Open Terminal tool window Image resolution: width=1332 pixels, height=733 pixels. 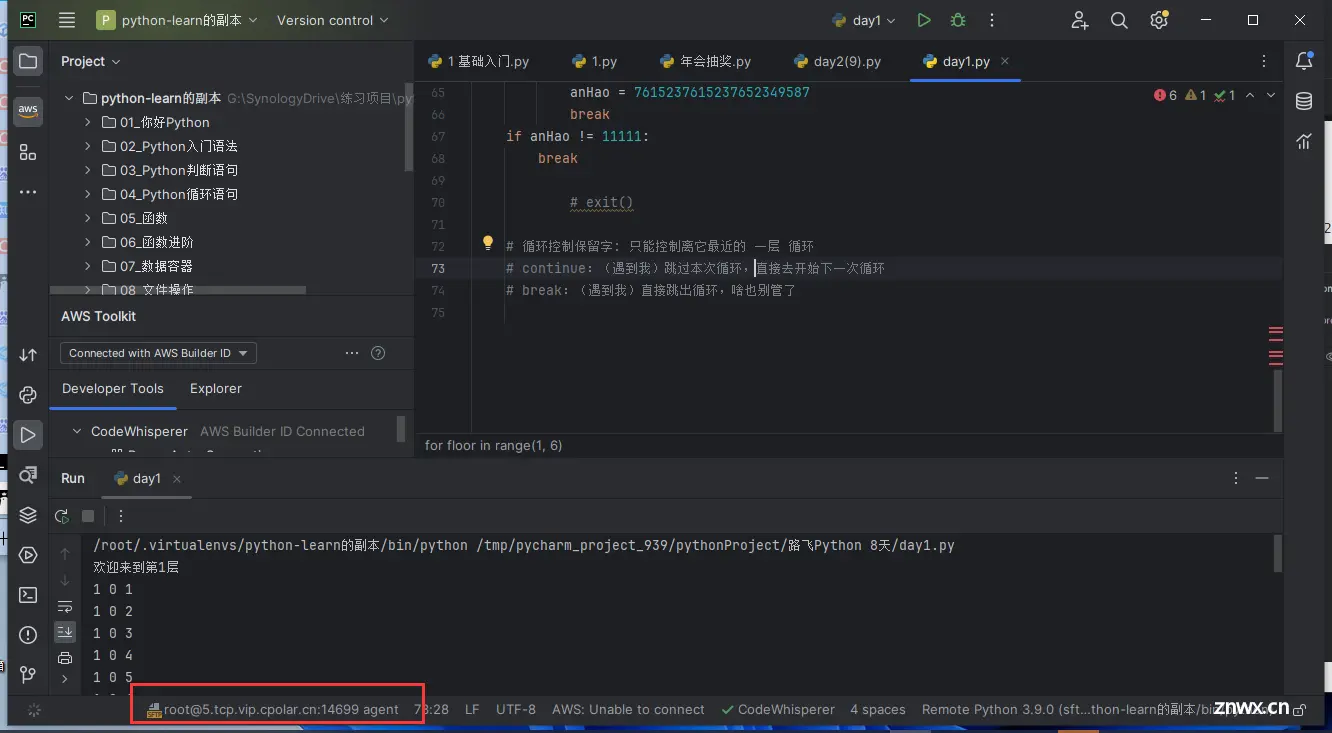(x=28, y=595)
